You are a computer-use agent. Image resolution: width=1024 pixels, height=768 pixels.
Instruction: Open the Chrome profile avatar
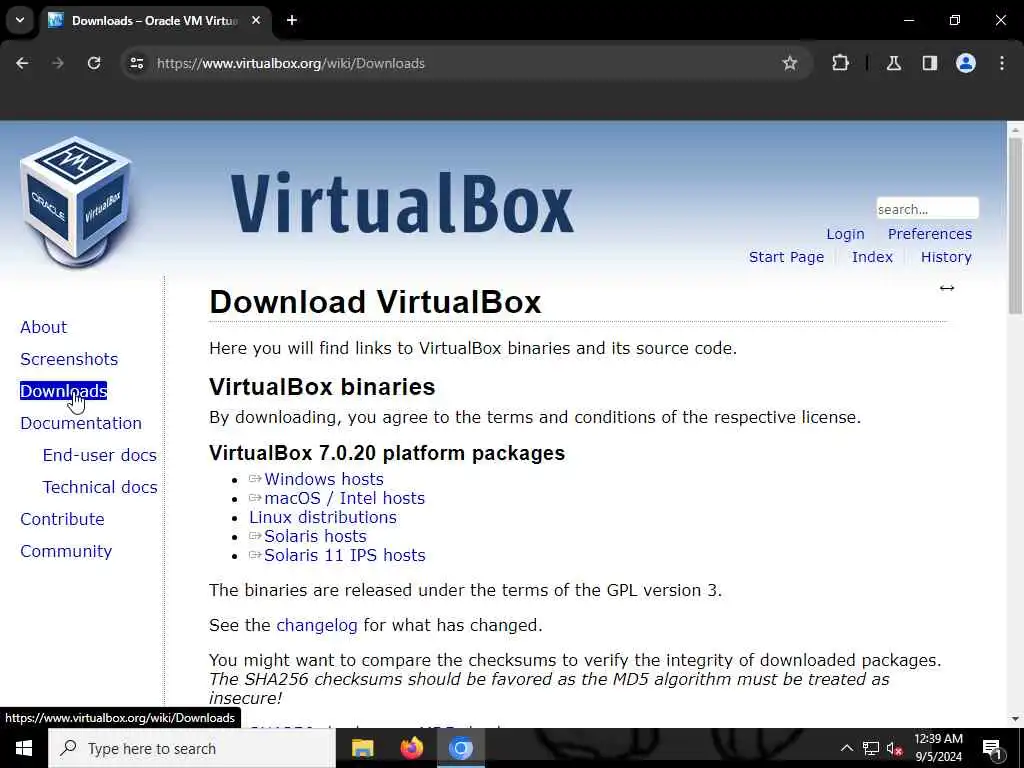point(965,63)
